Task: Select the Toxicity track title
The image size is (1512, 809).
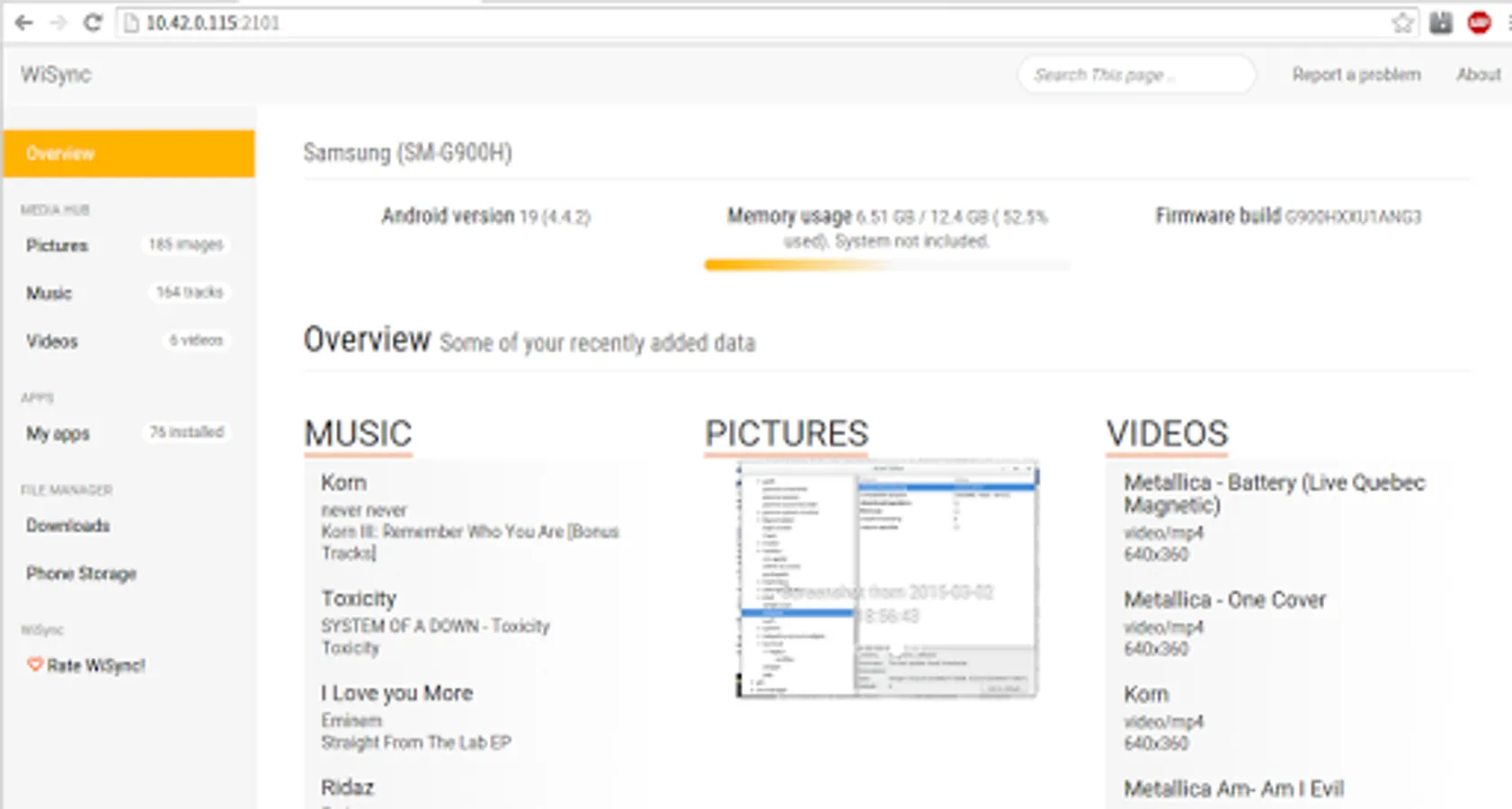Action: click(x=359, y=599)
